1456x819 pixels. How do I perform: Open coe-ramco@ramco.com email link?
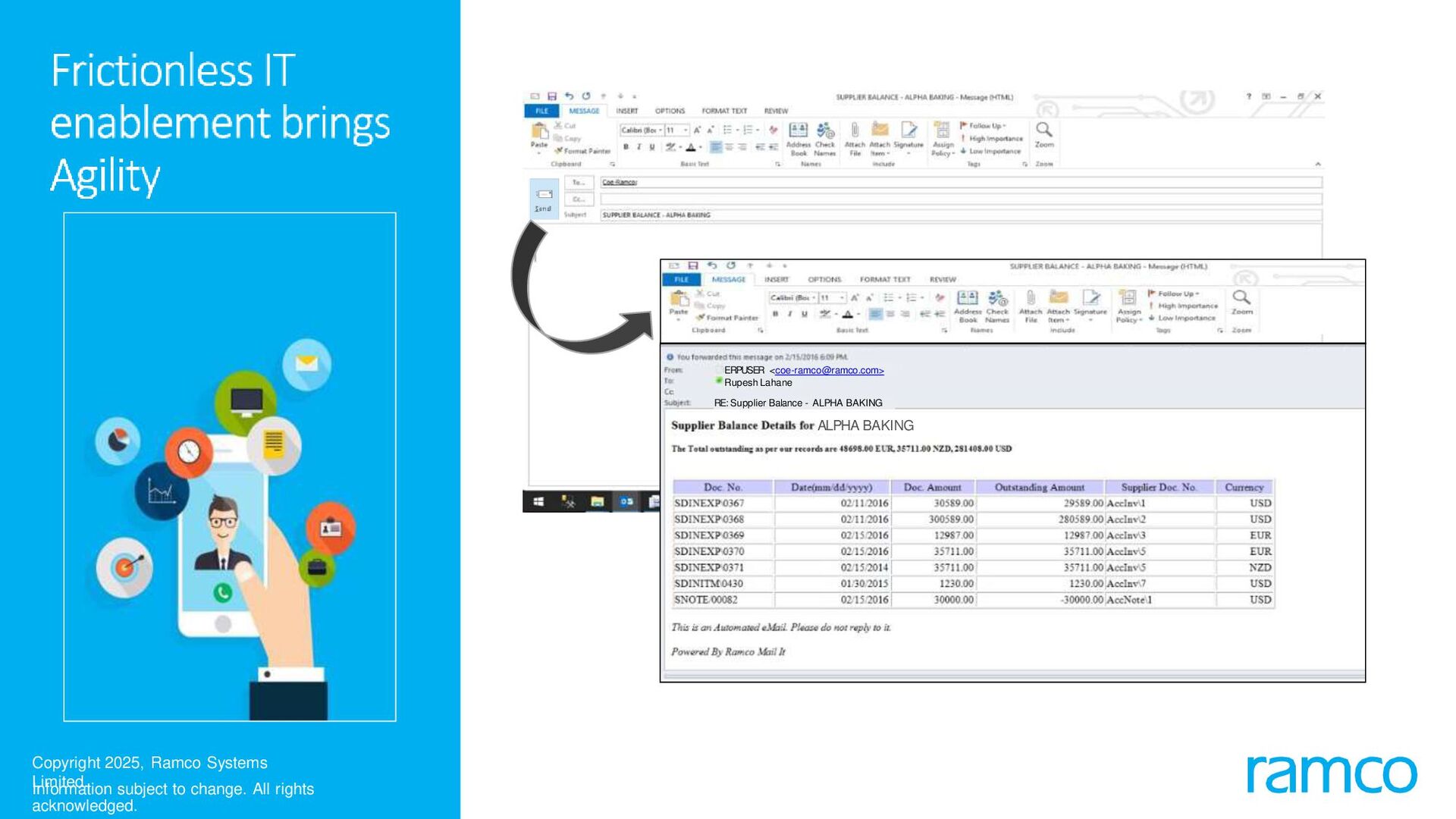[829, 371]
